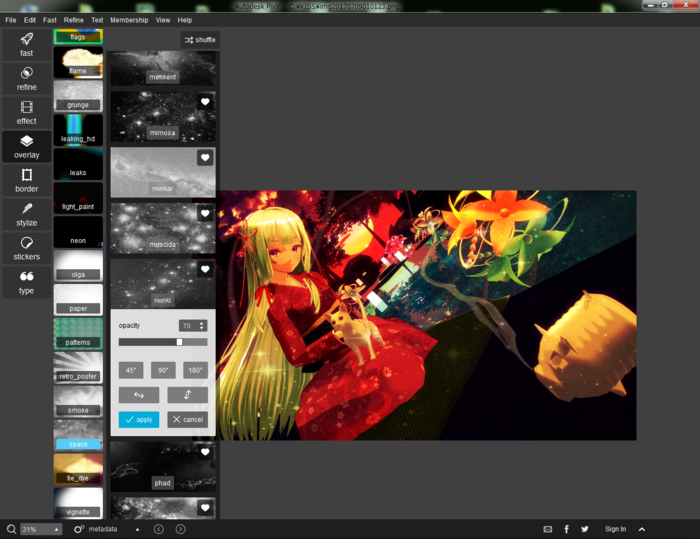700x539 pixels.
Task: Open the stylize brush tool
Action: point(26,214)
